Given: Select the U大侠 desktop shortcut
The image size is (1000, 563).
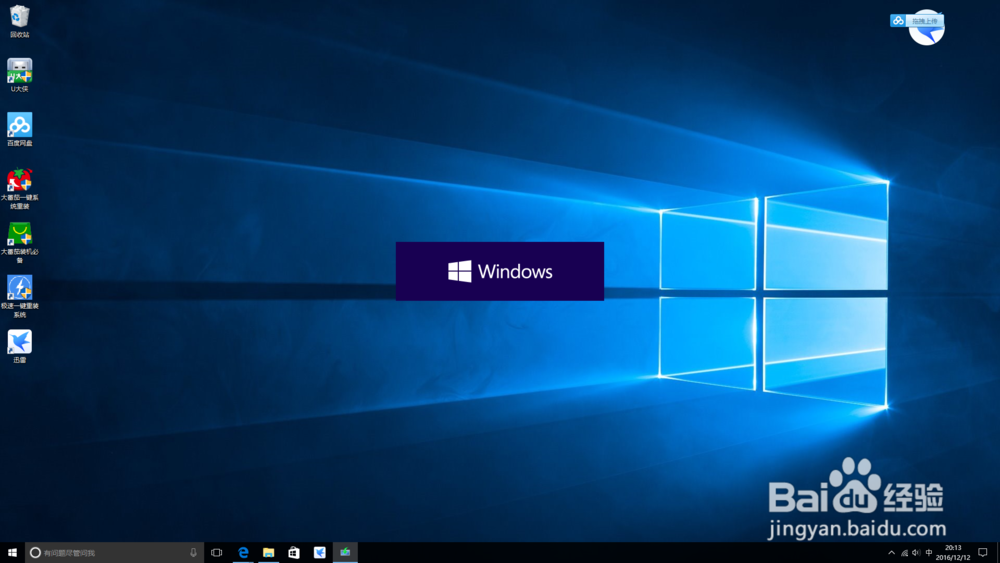Looking at the screenshot, I should tap(20, 75).
